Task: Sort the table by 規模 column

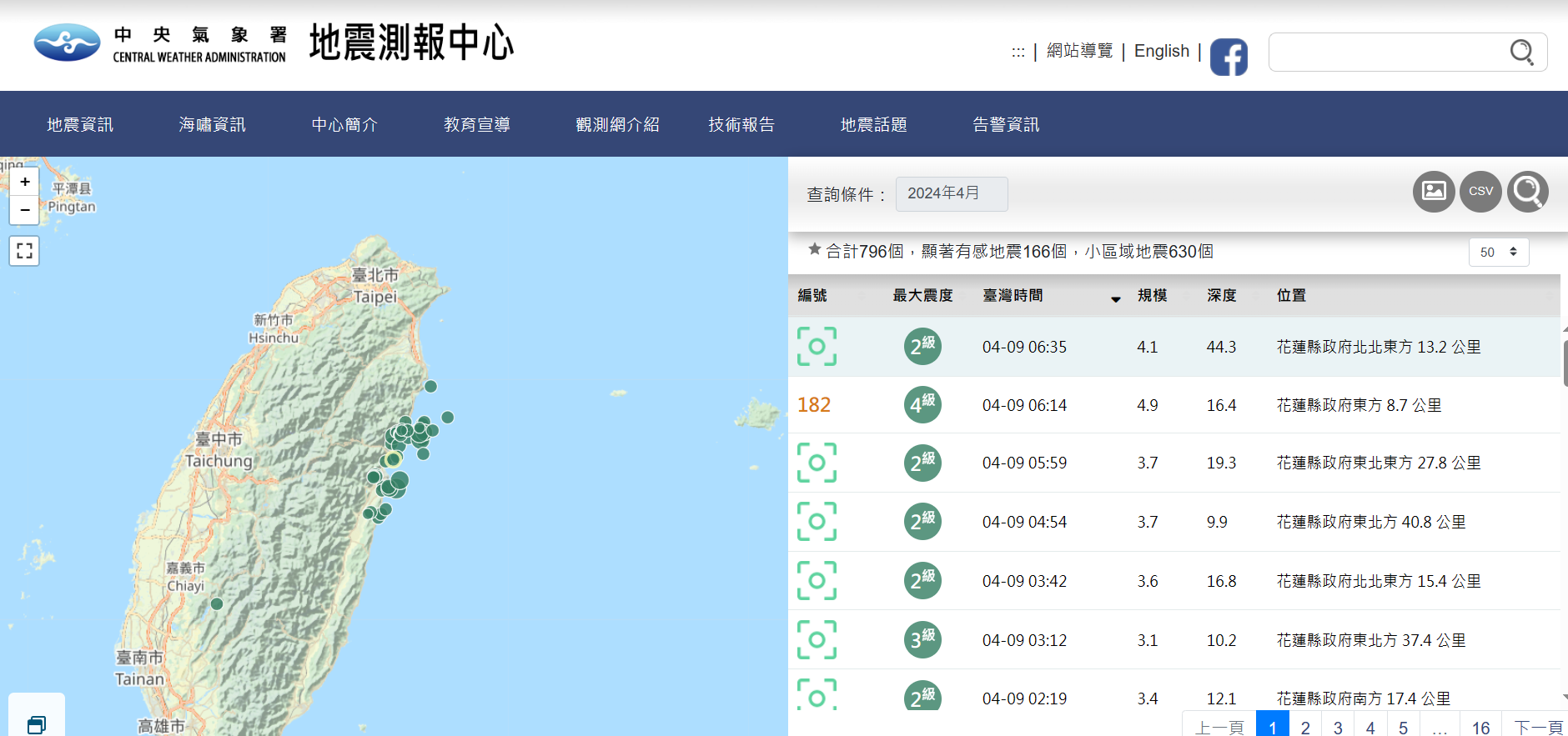Action: [1153, 296]
